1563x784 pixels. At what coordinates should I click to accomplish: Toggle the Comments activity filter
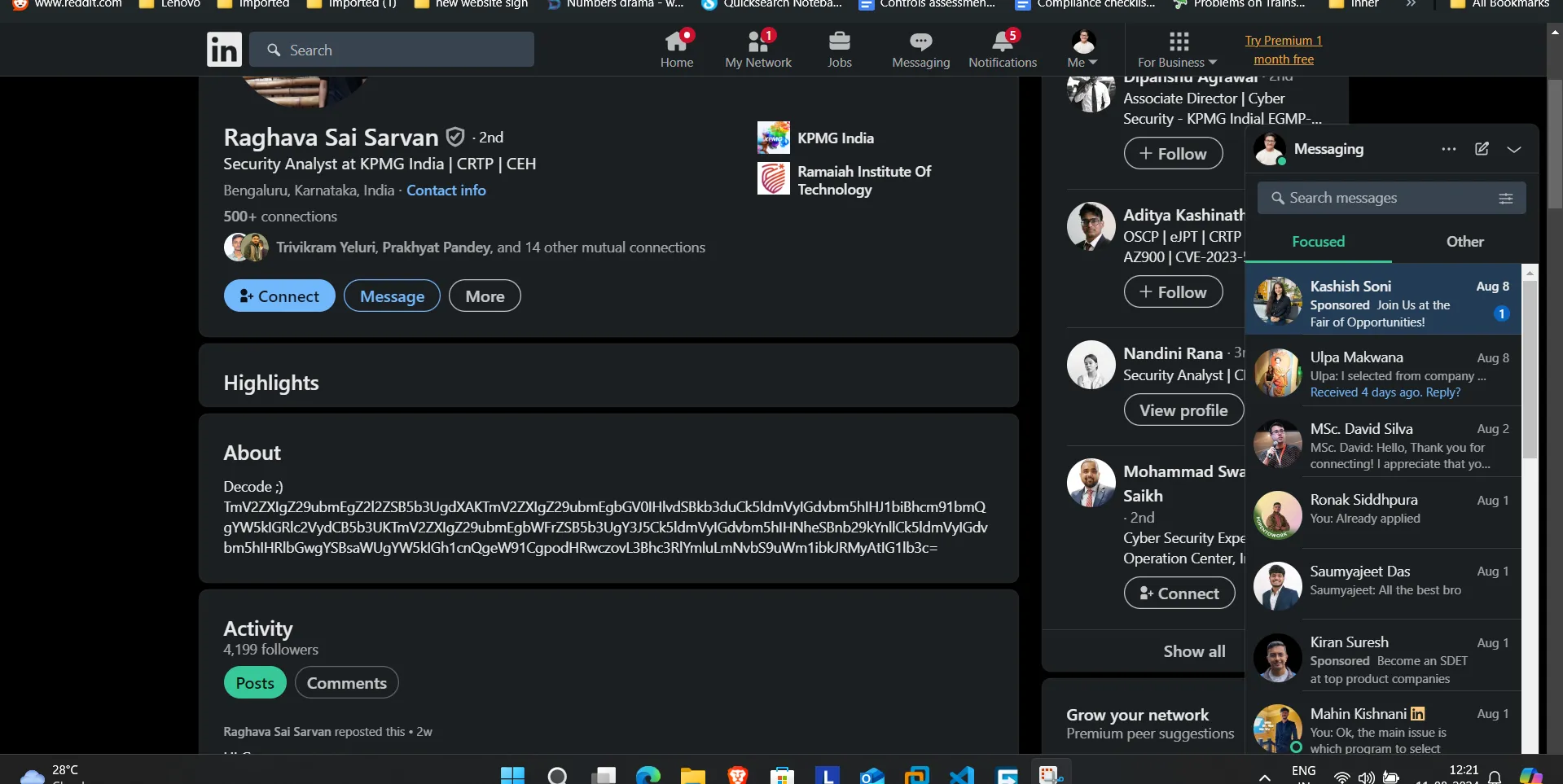point(346,683)
